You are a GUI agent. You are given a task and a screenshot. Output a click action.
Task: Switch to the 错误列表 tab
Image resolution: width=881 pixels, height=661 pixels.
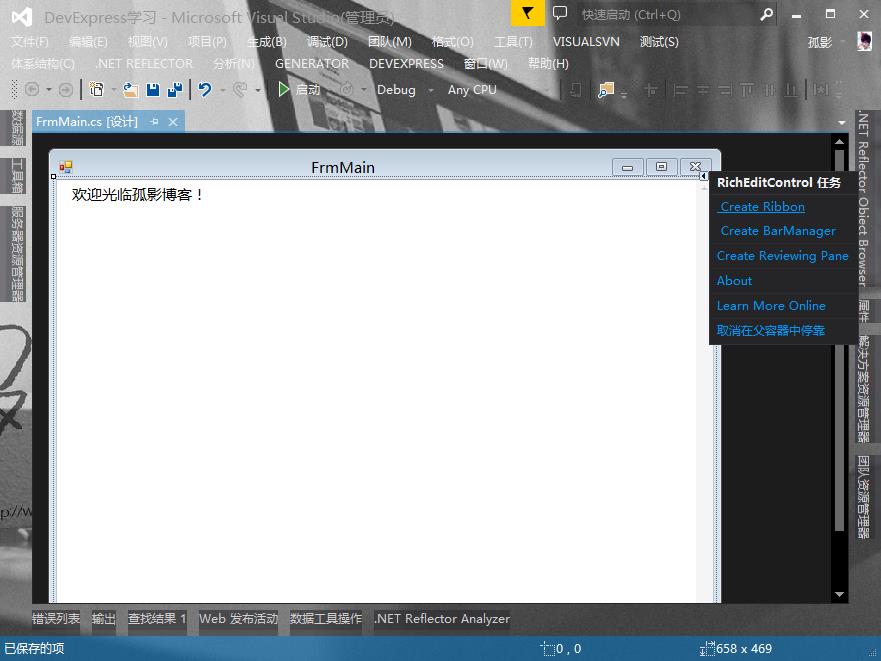[x=56, y=619]
